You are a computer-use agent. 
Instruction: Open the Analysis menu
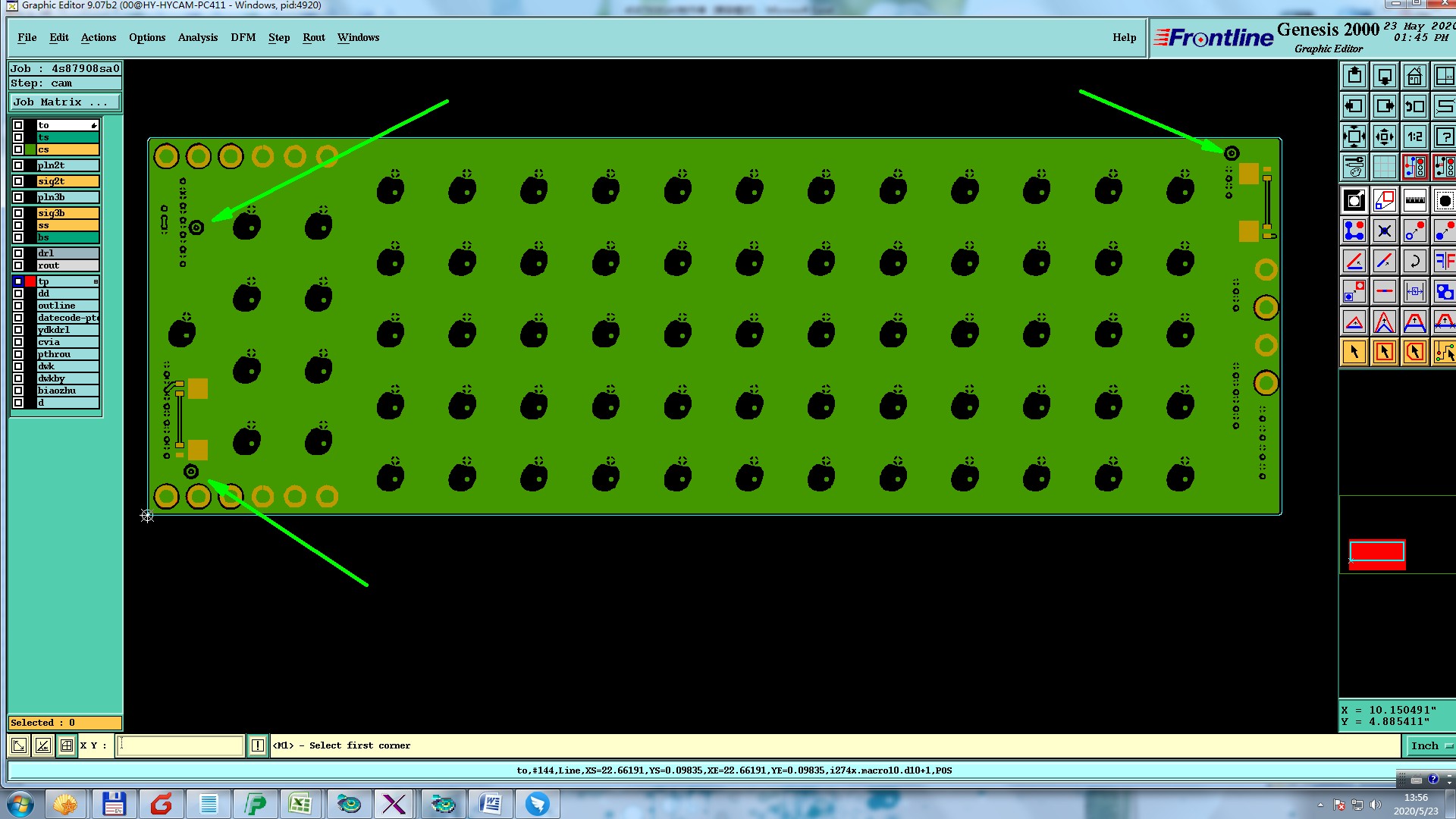[197, 37]
